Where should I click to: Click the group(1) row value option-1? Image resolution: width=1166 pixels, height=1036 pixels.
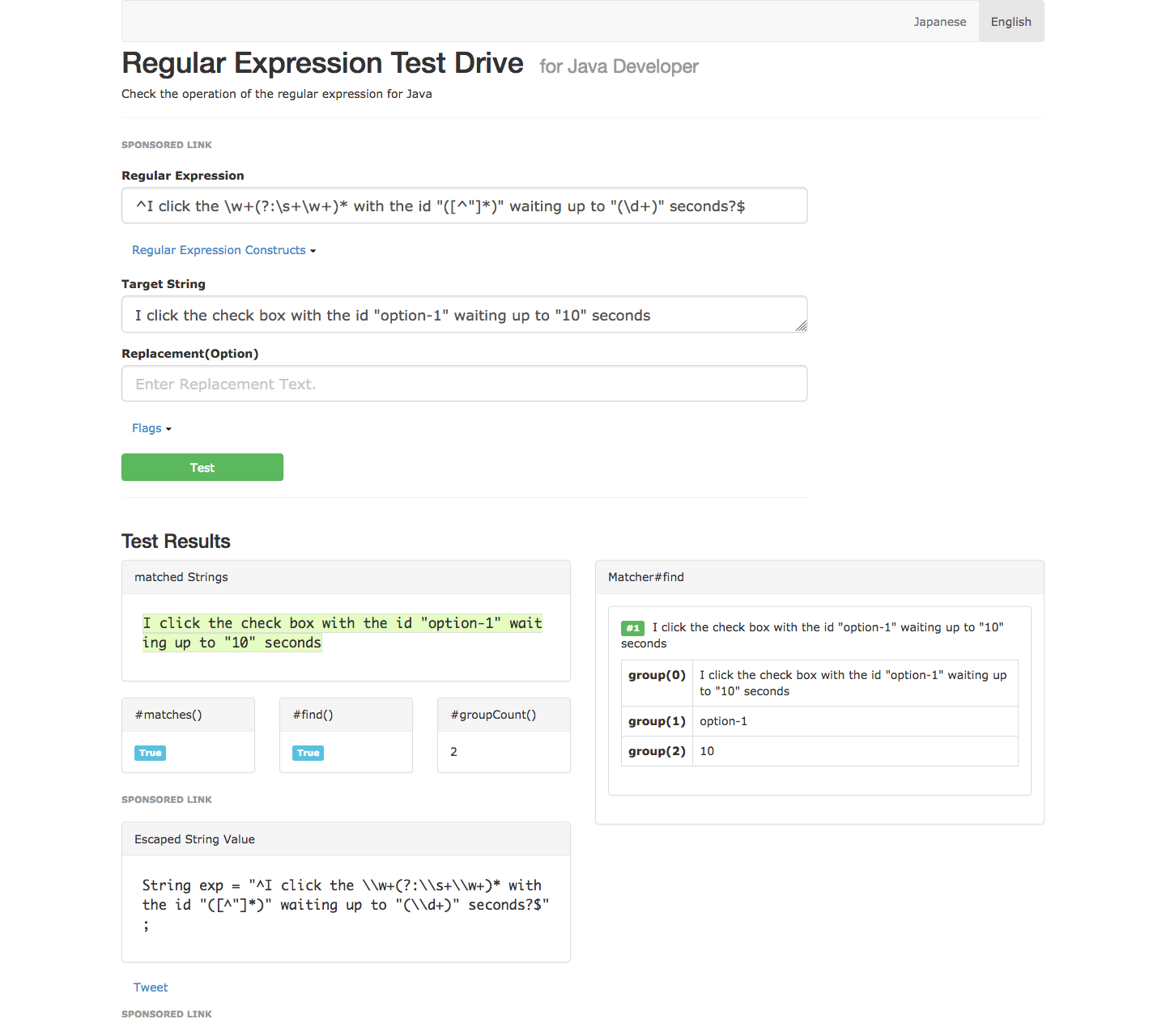coord(723,721)
